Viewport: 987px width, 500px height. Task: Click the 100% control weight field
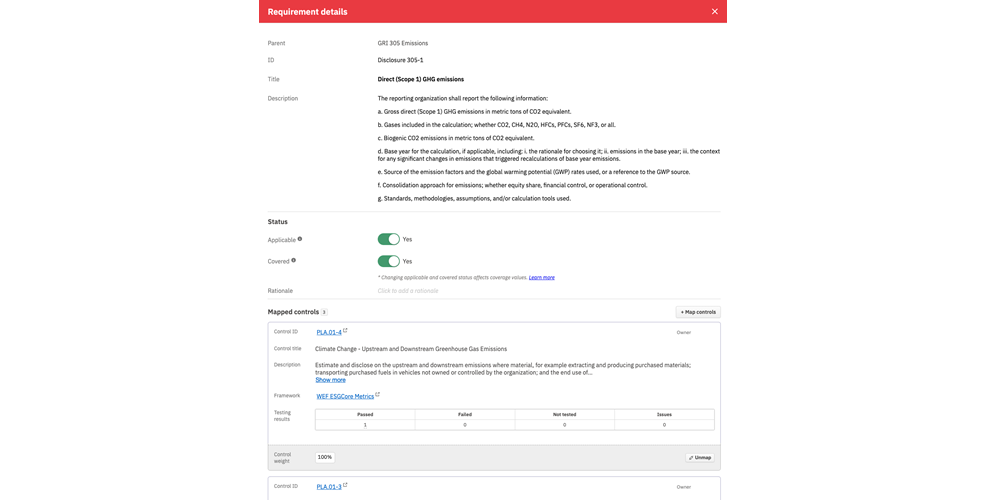click(x=325, y=457)
